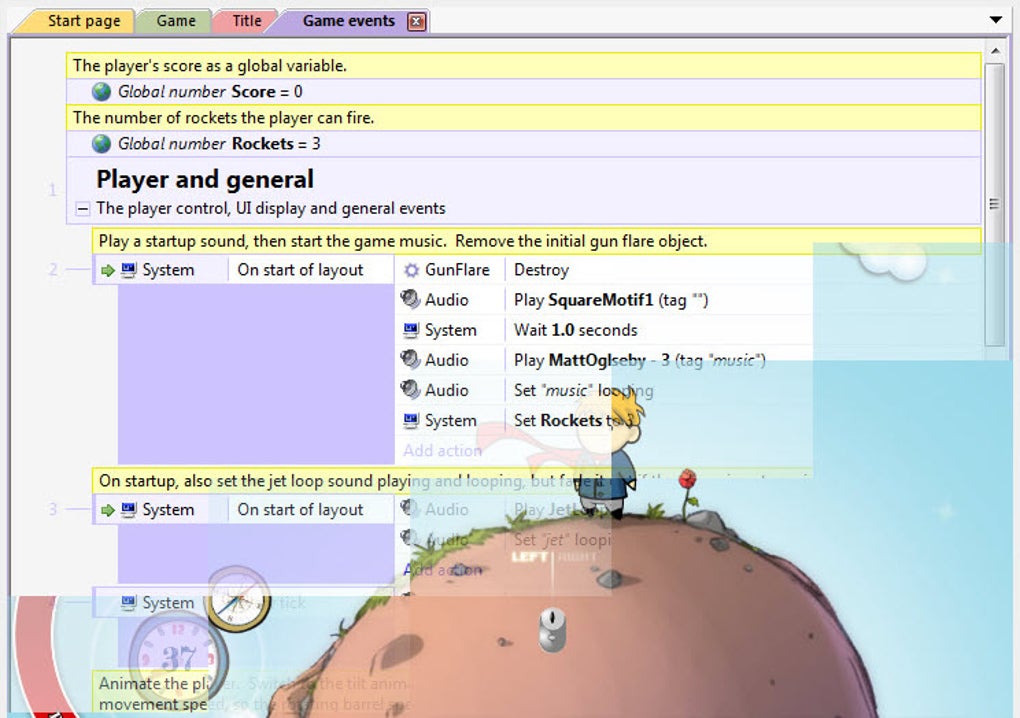Screen dimensions: 1020x718
Task: Select the Global number Score = 0 row
Action: pyautogui.click(x=524, y=92)
